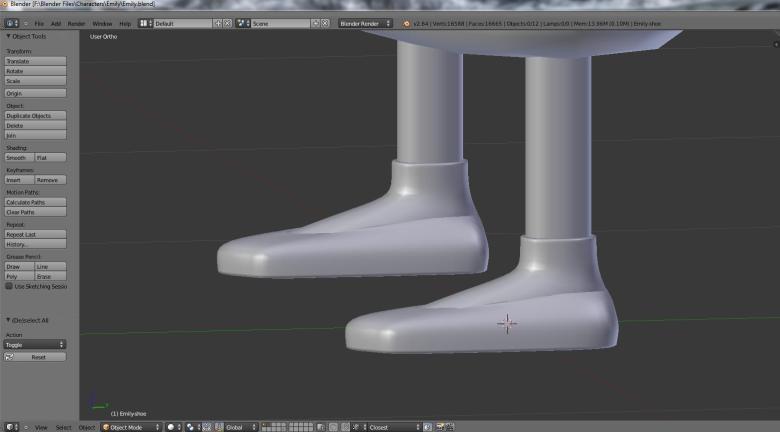Click the 3D view editor type icon
Viewport: 780px width, 432px height.
(x=10, y=427)
